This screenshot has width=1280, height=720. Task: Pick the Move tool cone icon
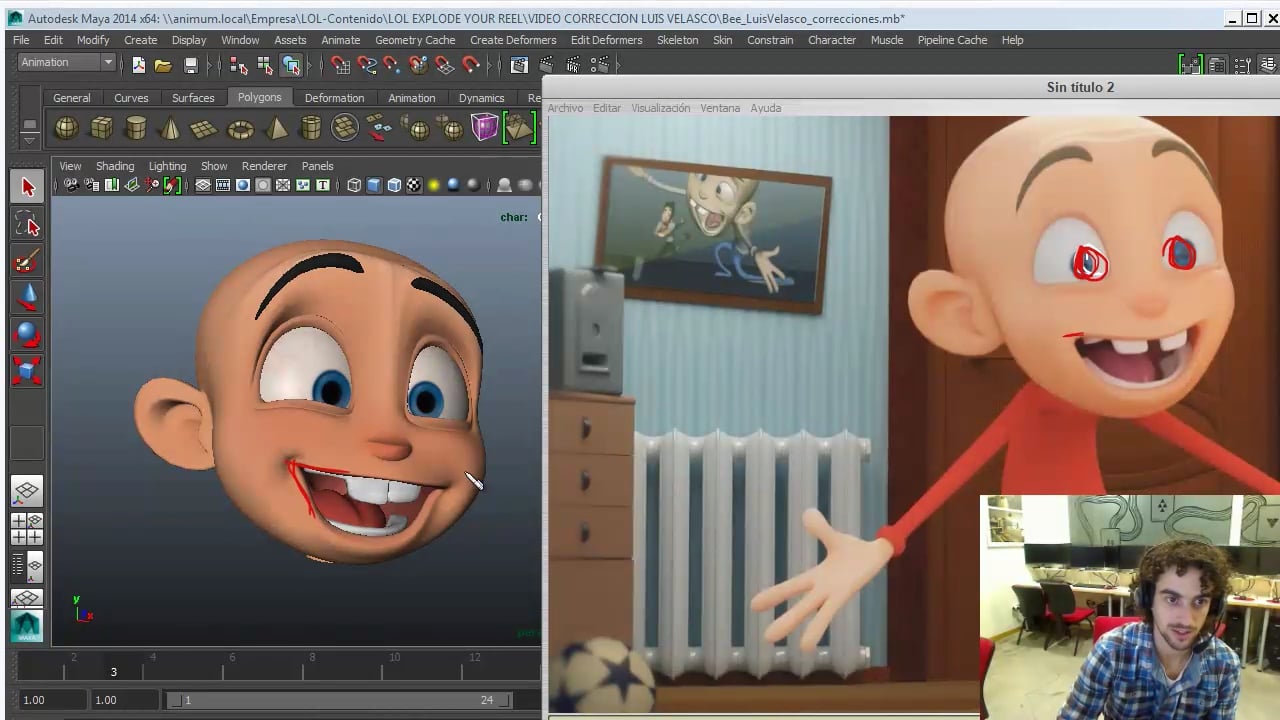click(x=27, y=297)
